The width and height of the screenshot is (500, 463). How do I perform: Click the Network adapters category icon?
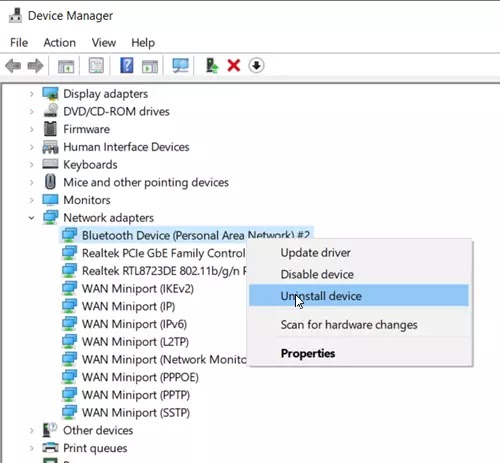[50, 217]
